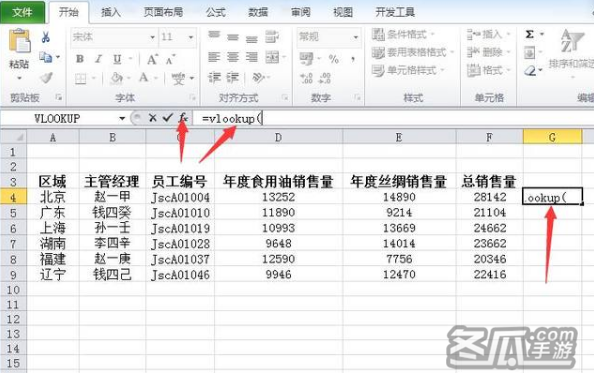The height and width of the screenshot is (374, 594).
Task: Open the Font dialog launcher
Action: (x=192, y=98)
